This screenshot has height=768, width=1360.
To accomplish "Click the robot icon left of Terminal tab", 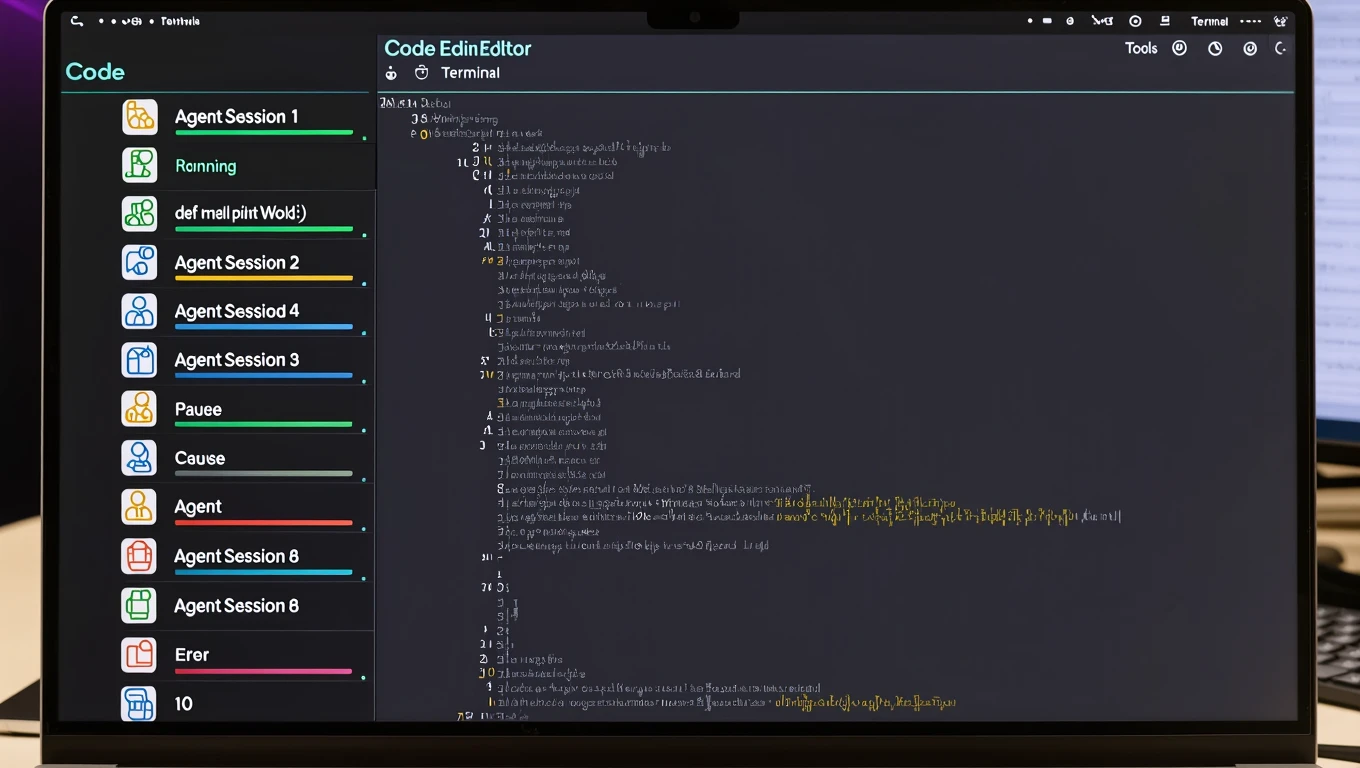I will click(391, 73).
